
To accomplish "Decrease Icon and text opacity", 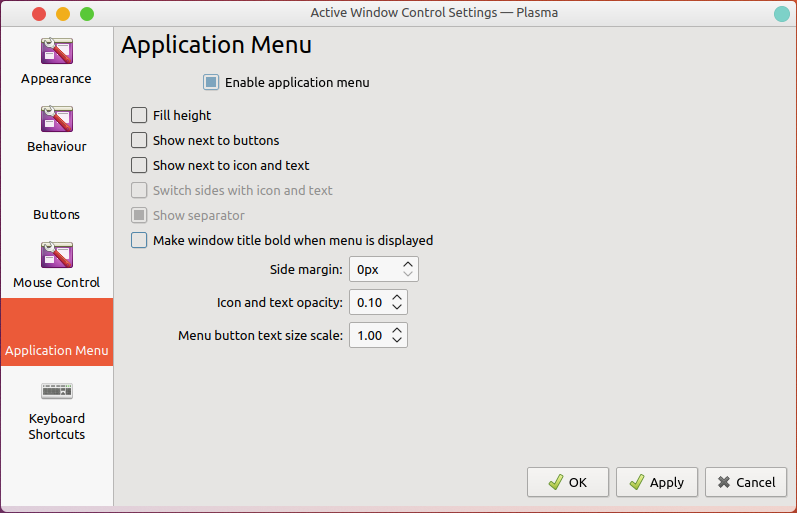I will pos(397,307).
